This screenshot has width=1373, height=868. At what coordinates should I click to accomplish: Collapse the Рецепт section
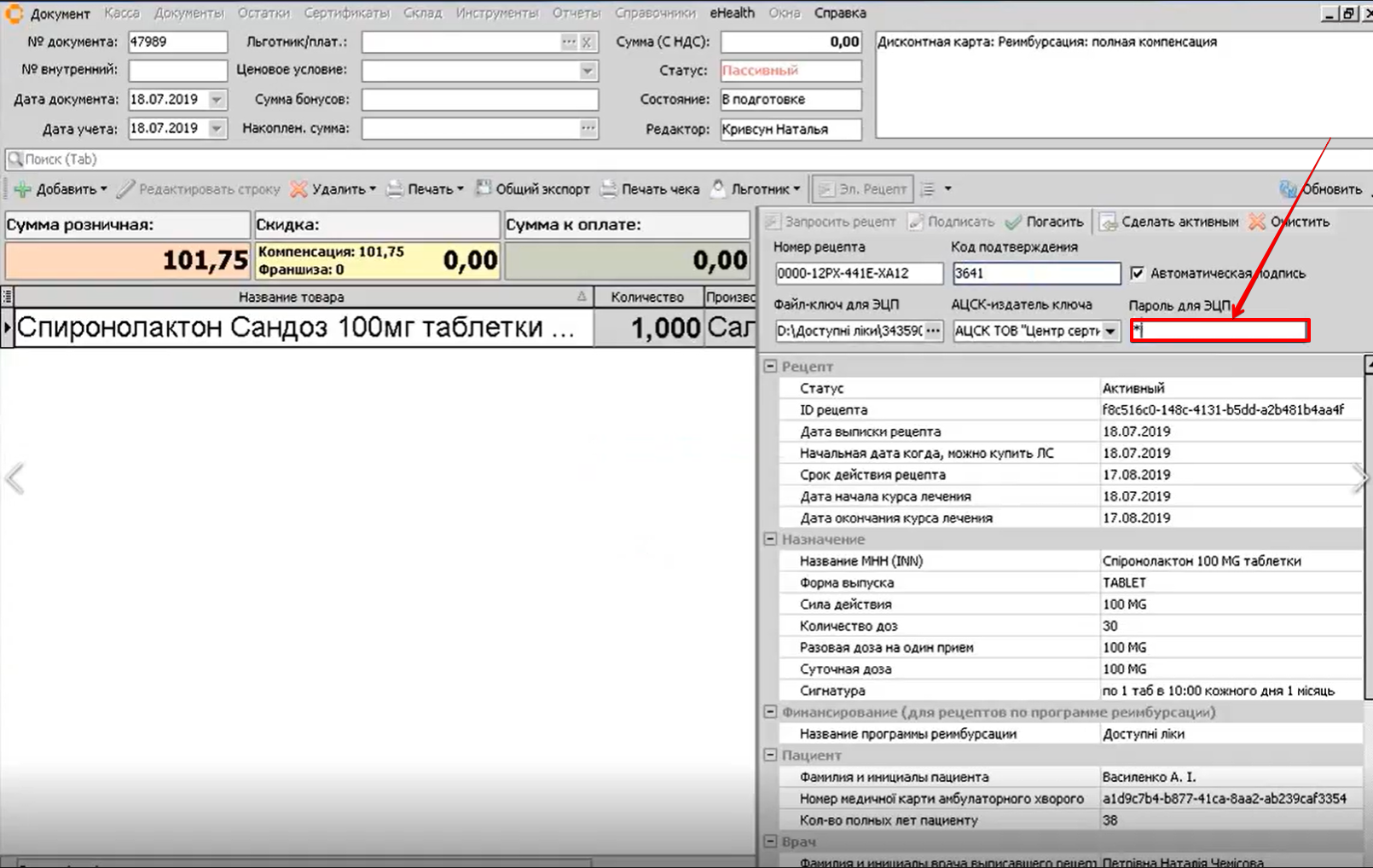[770, 366]
